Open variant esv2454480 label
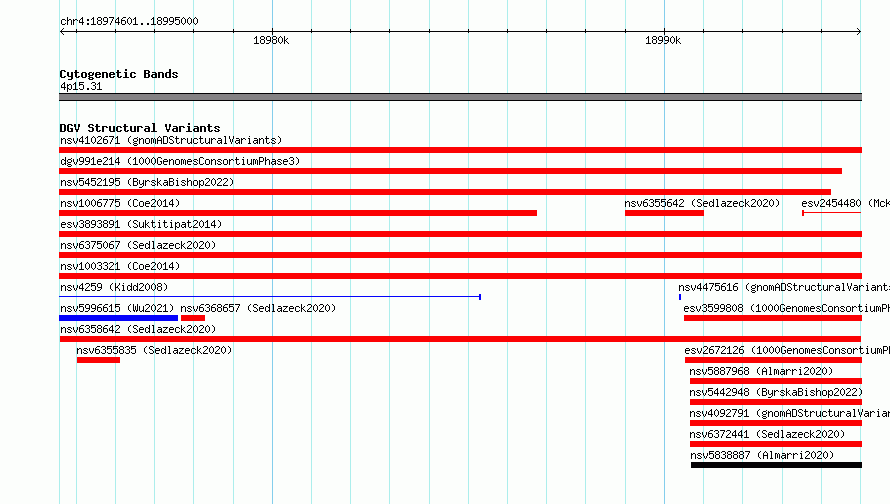 [x=845, y=203]
